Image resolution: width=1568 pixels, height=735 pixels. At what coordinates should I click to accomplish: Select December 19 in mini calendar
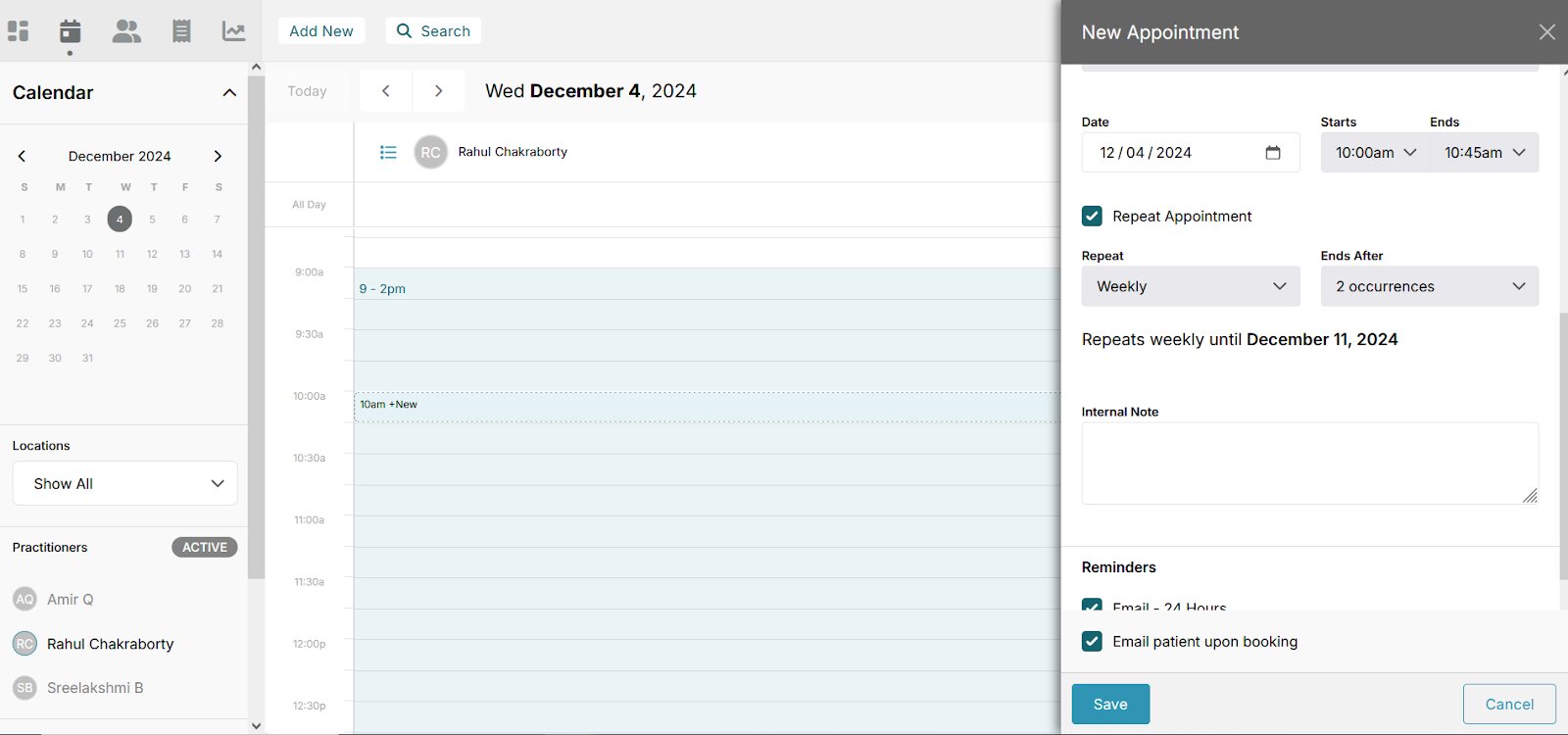pos(152,289)
